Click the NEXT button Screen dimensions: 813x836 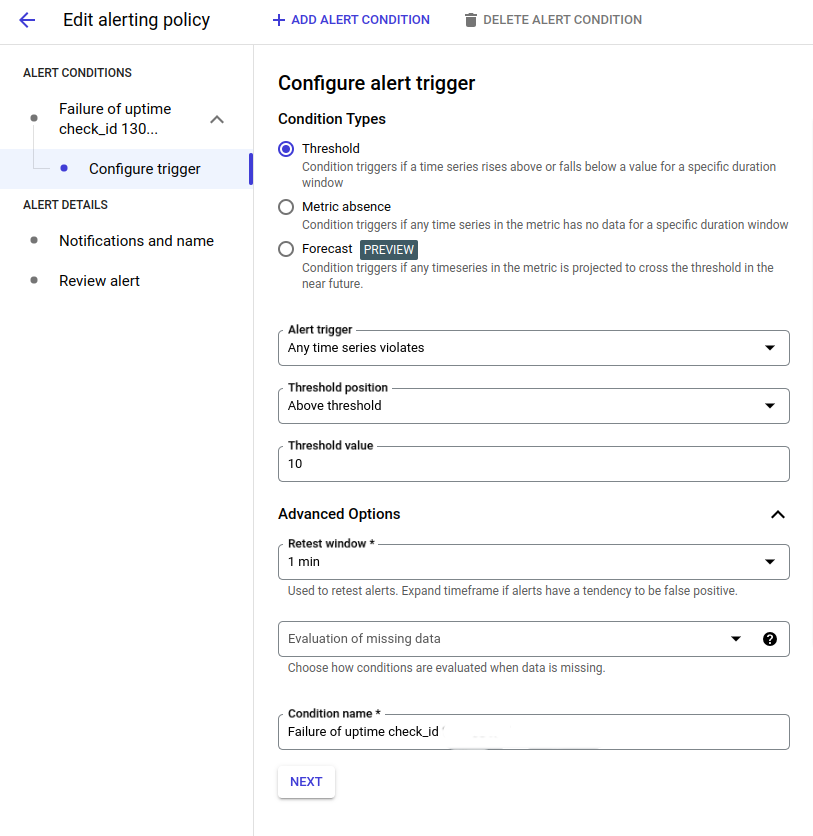pyautogui.click(x=305, y=782)
